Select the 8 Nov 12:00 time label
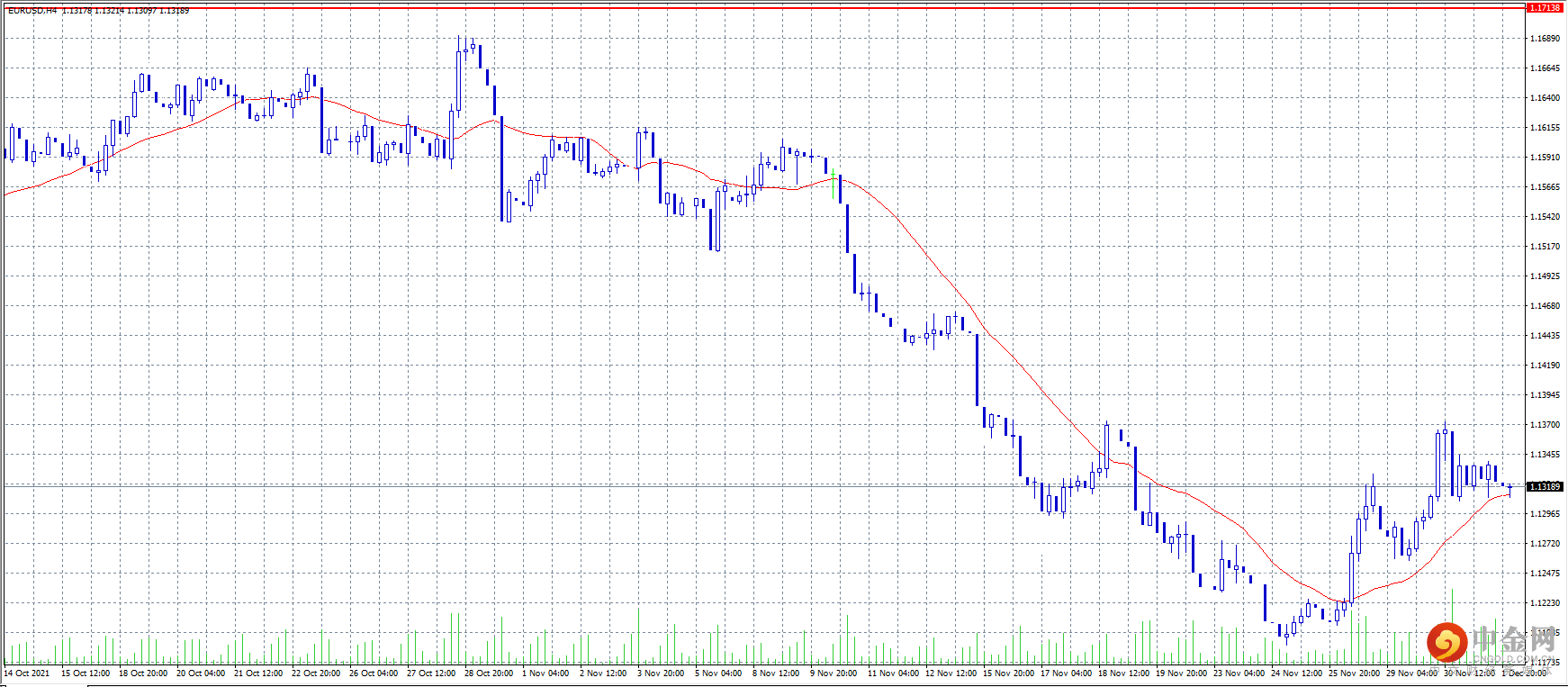Image resolution: width=1568 pixels, height=687 pixels. coord(776,673)
